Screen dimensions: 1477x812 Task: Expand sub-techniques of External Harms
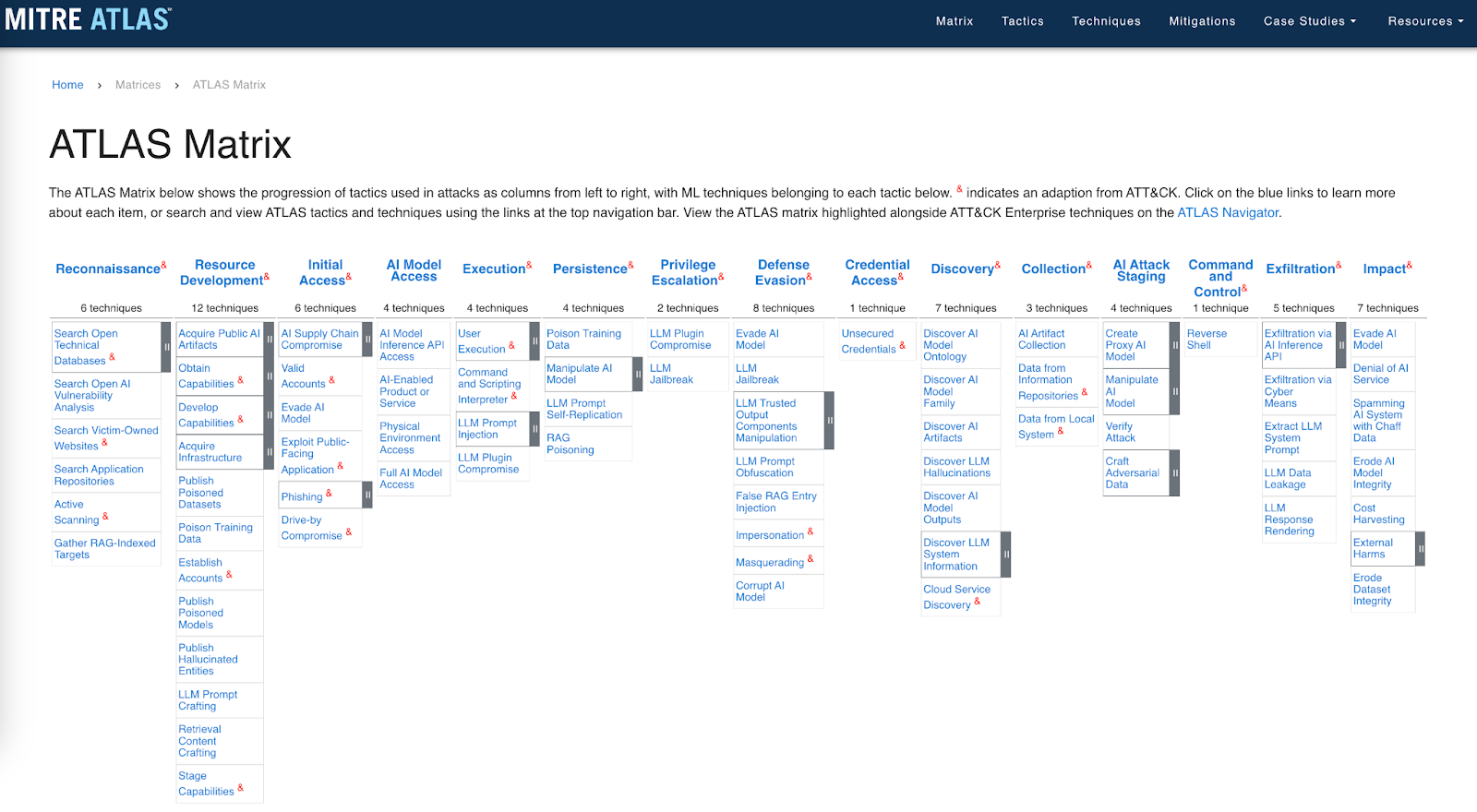[1421, 548]
